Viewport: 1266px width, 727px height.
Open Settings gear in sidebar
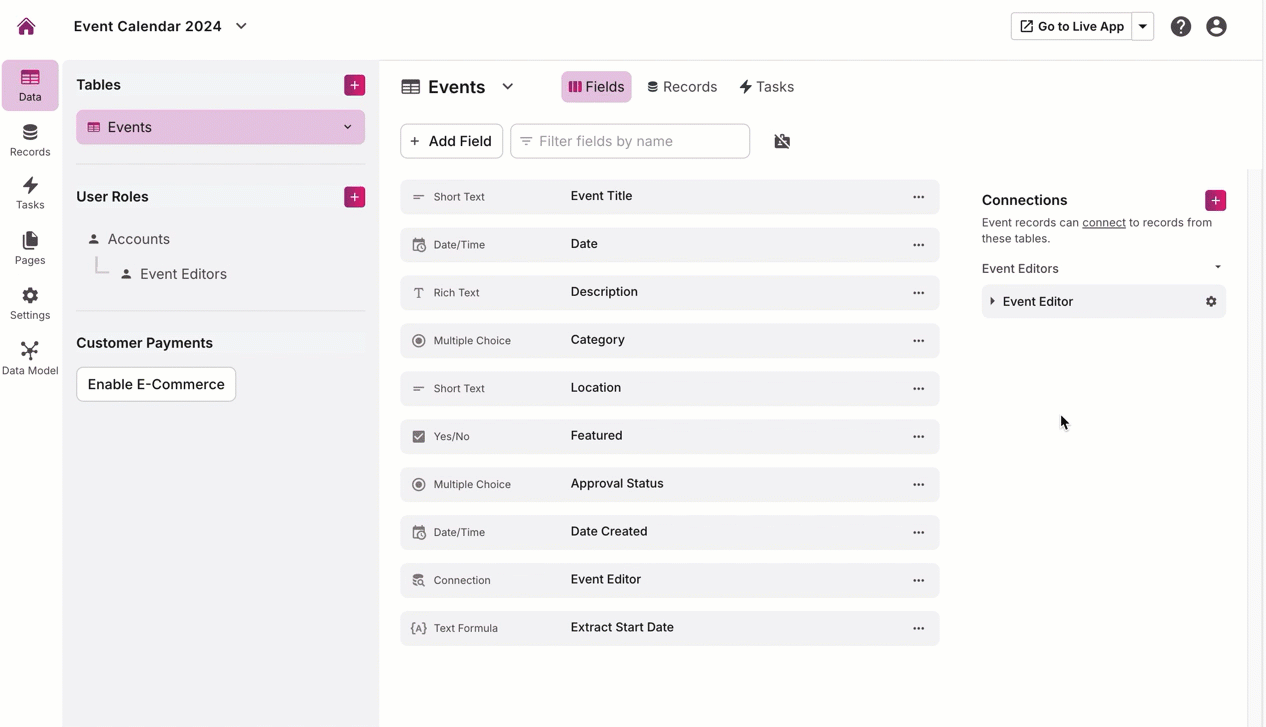coord(30,302)
